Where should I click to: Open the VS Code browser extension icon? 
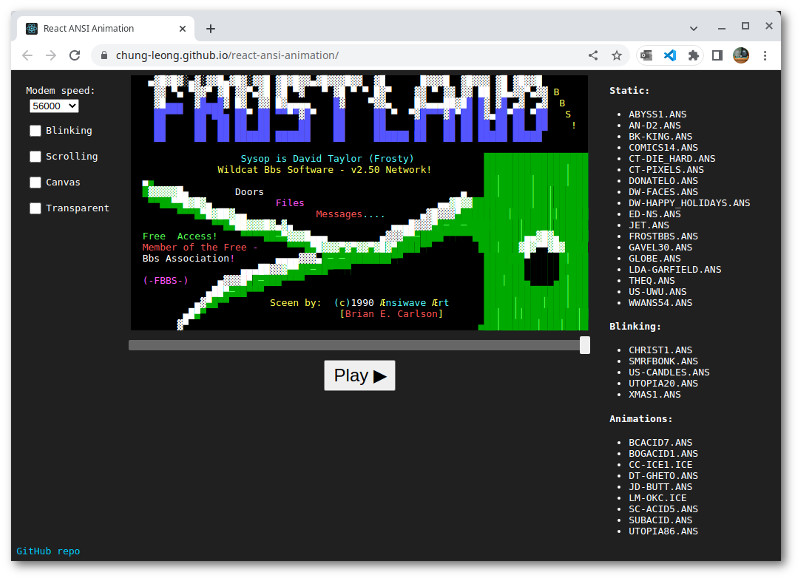670,55
